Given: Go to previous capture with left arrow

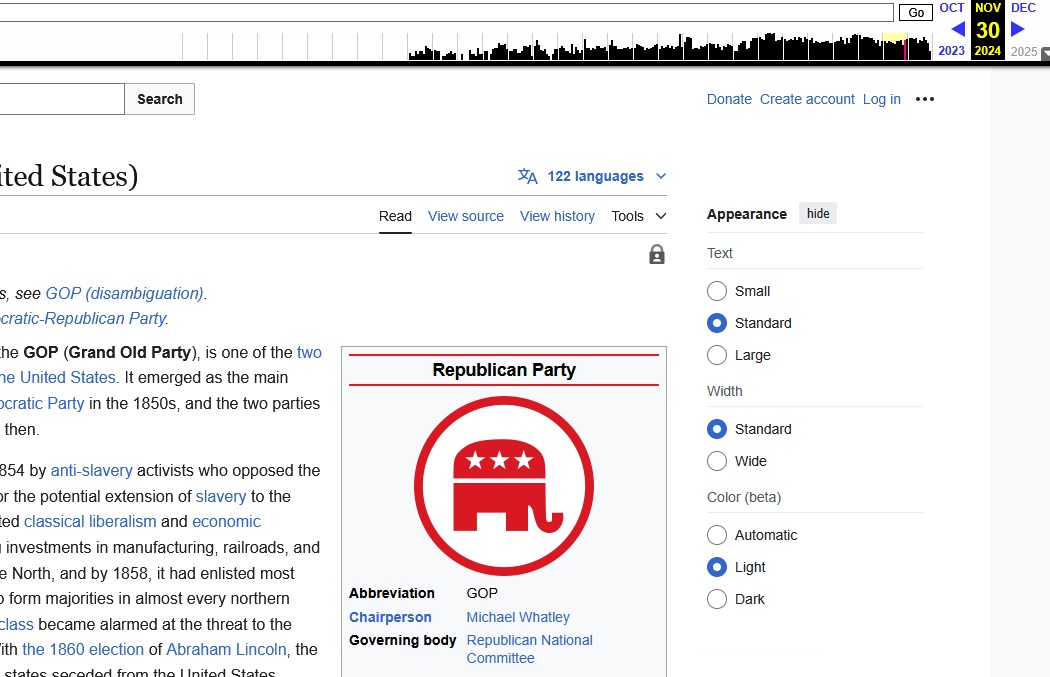Looking at the screenshot, I should click(x=958, y=29).
